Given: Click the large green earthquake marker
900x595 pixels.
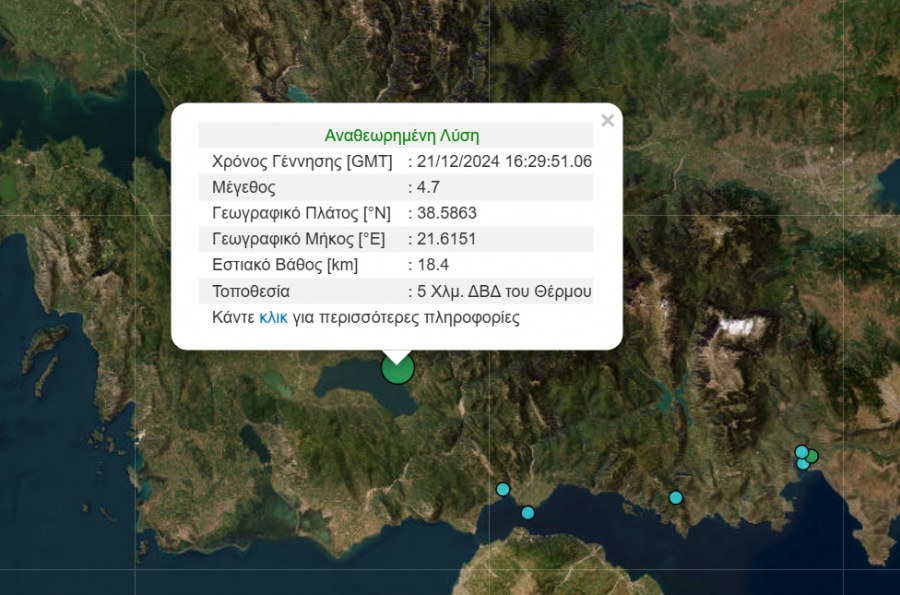Looking at the screenshot, I should point(398,368).
